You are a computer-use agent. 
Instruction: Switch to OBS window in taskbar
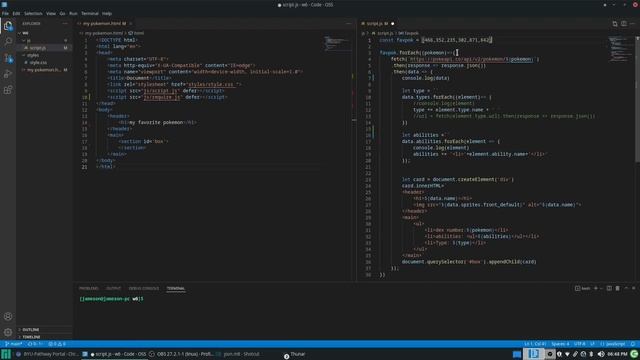point(182,354)
